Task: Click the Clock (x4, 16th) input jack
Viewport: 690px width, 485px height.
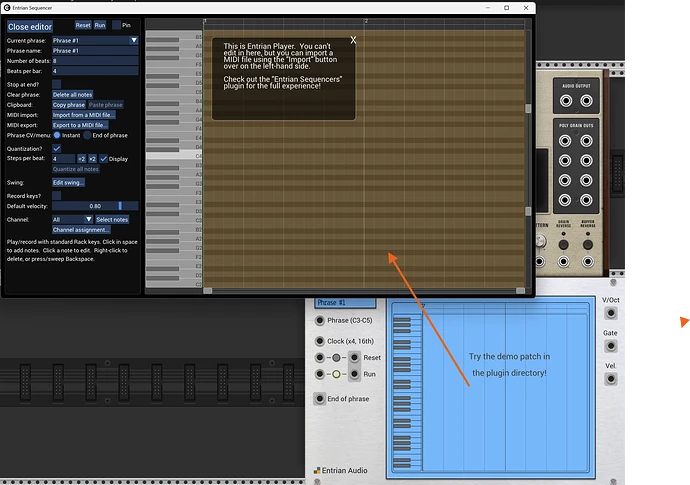Action: [x=320, y=341]
